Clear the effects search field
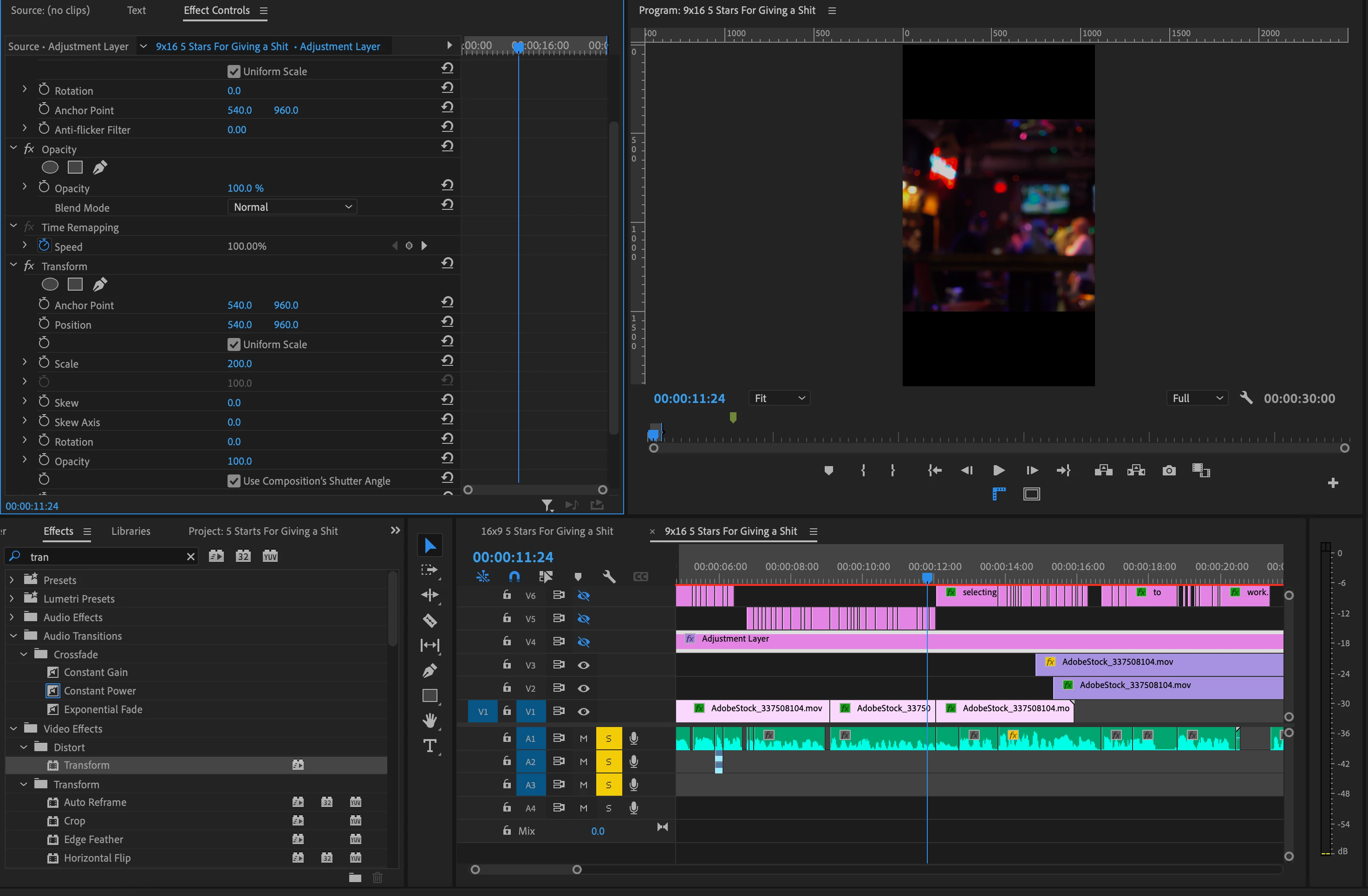 coord(191,556)
